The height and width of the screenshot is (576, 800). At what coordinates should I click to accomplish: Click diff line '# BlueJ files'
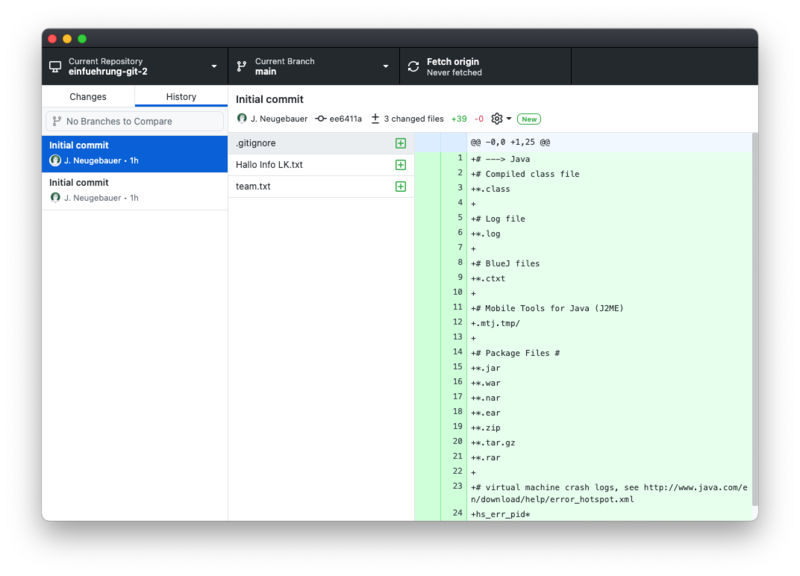[505, 264]
